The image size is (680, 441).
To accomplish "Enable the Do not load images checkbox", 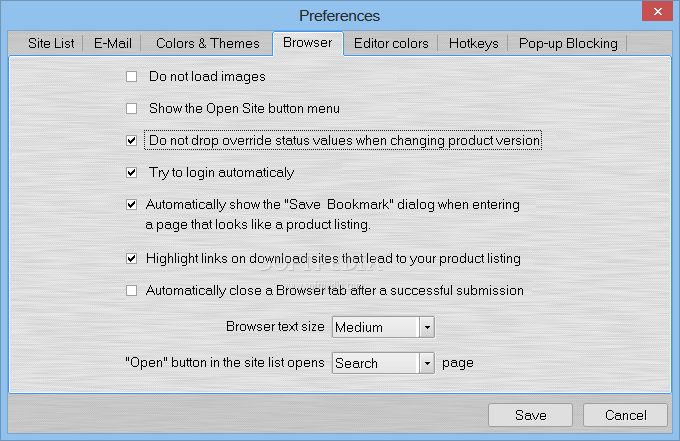I will (131, 76).
